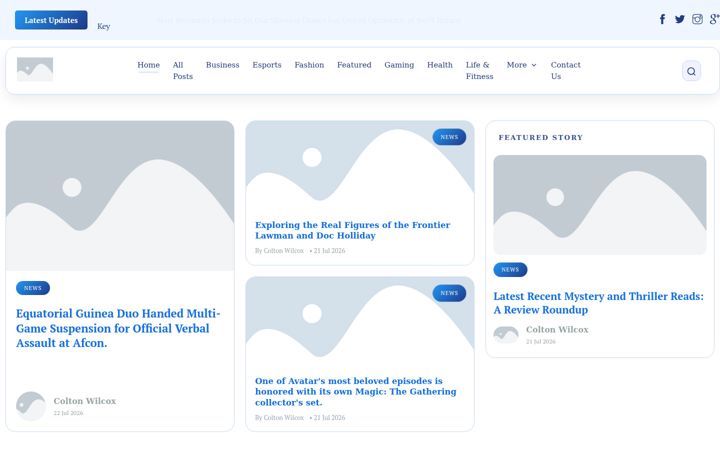Open the Health category
Viewport: 720px width, 450px height.
(439, 65)
